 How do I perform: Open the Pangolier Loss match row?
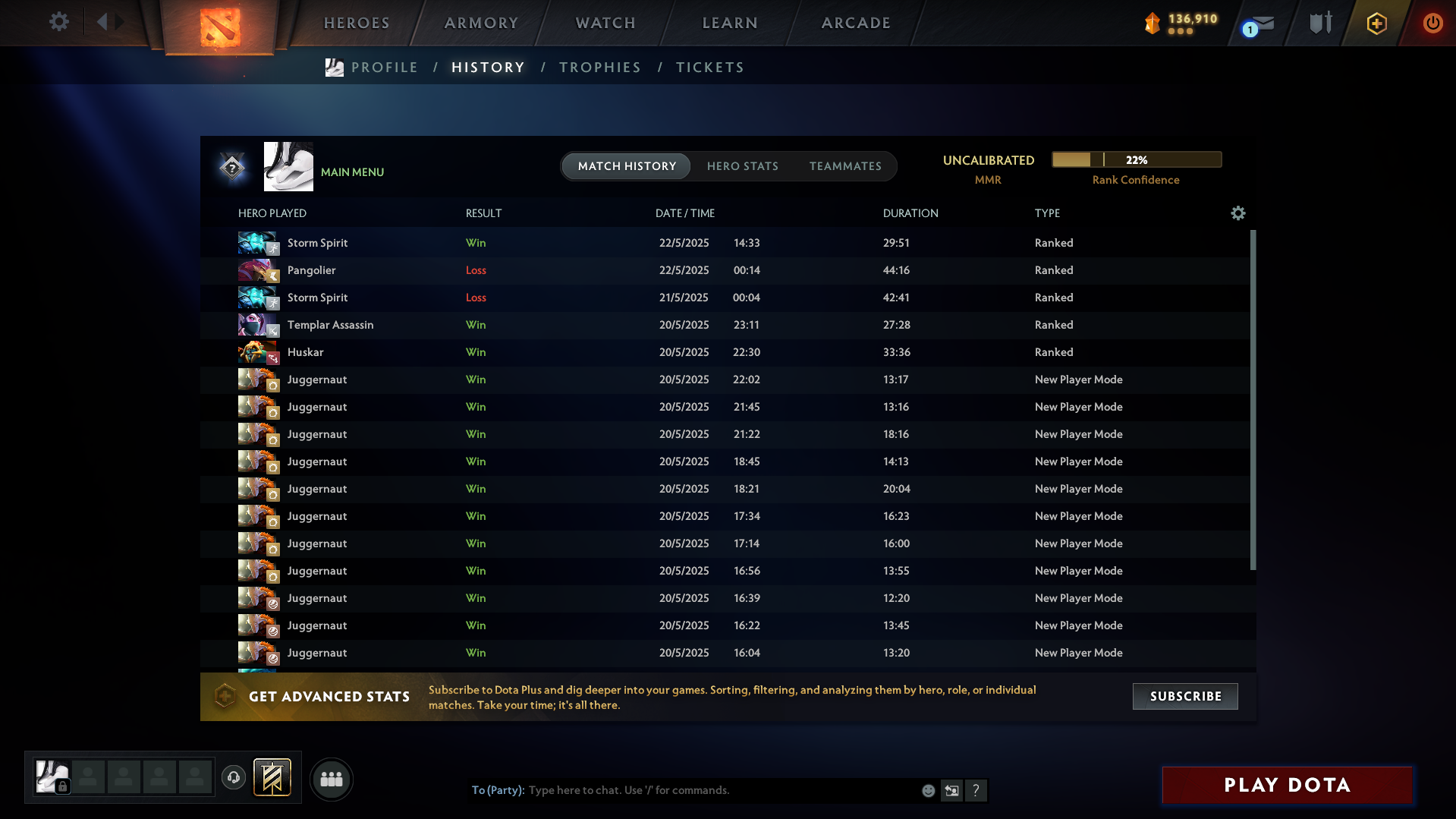click(725, 270)
